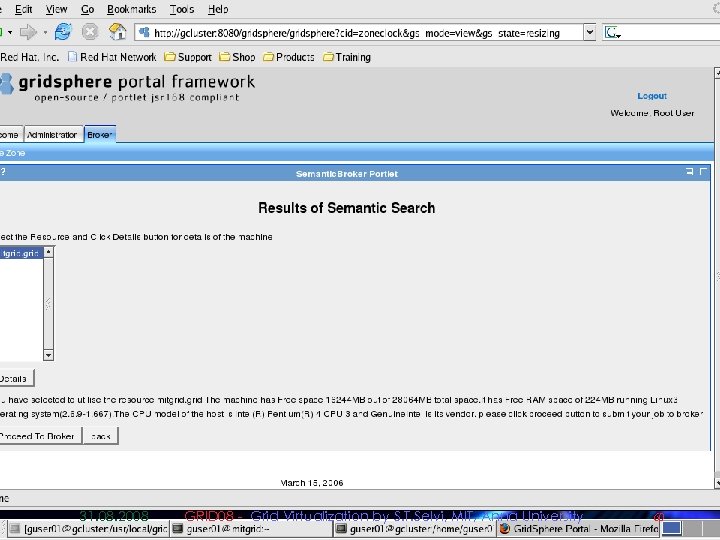Click Proceed To Broker button

click(x=39, y=436)
